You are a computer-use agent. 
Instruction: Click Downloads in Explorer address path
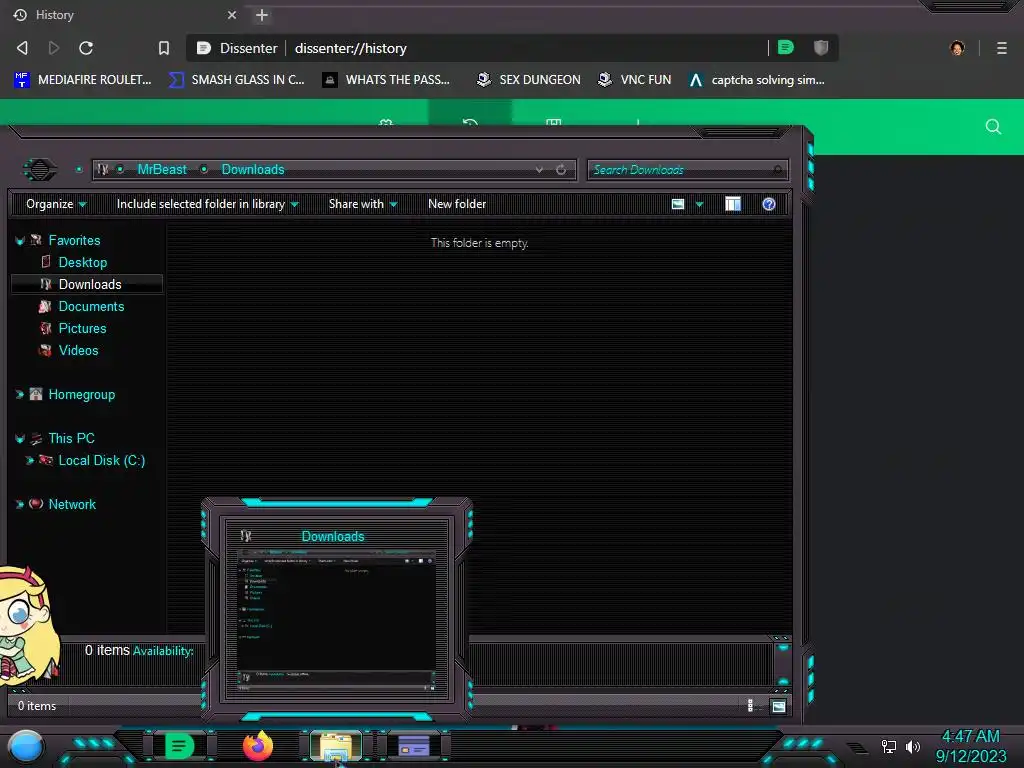tap(253, 170)
